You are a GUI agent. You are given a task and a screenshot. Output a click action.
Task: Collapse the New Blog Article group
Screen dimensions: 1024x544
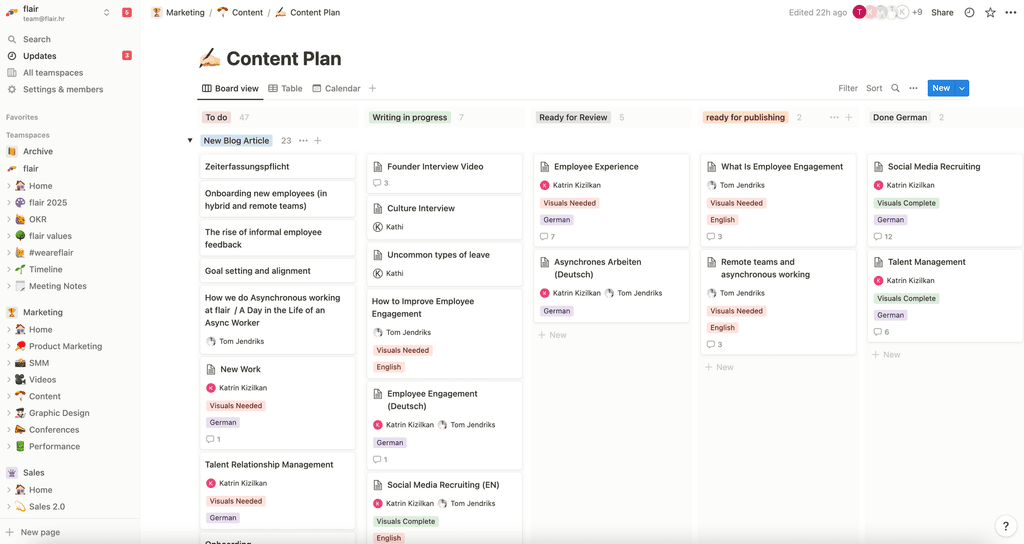click(190, 140)
